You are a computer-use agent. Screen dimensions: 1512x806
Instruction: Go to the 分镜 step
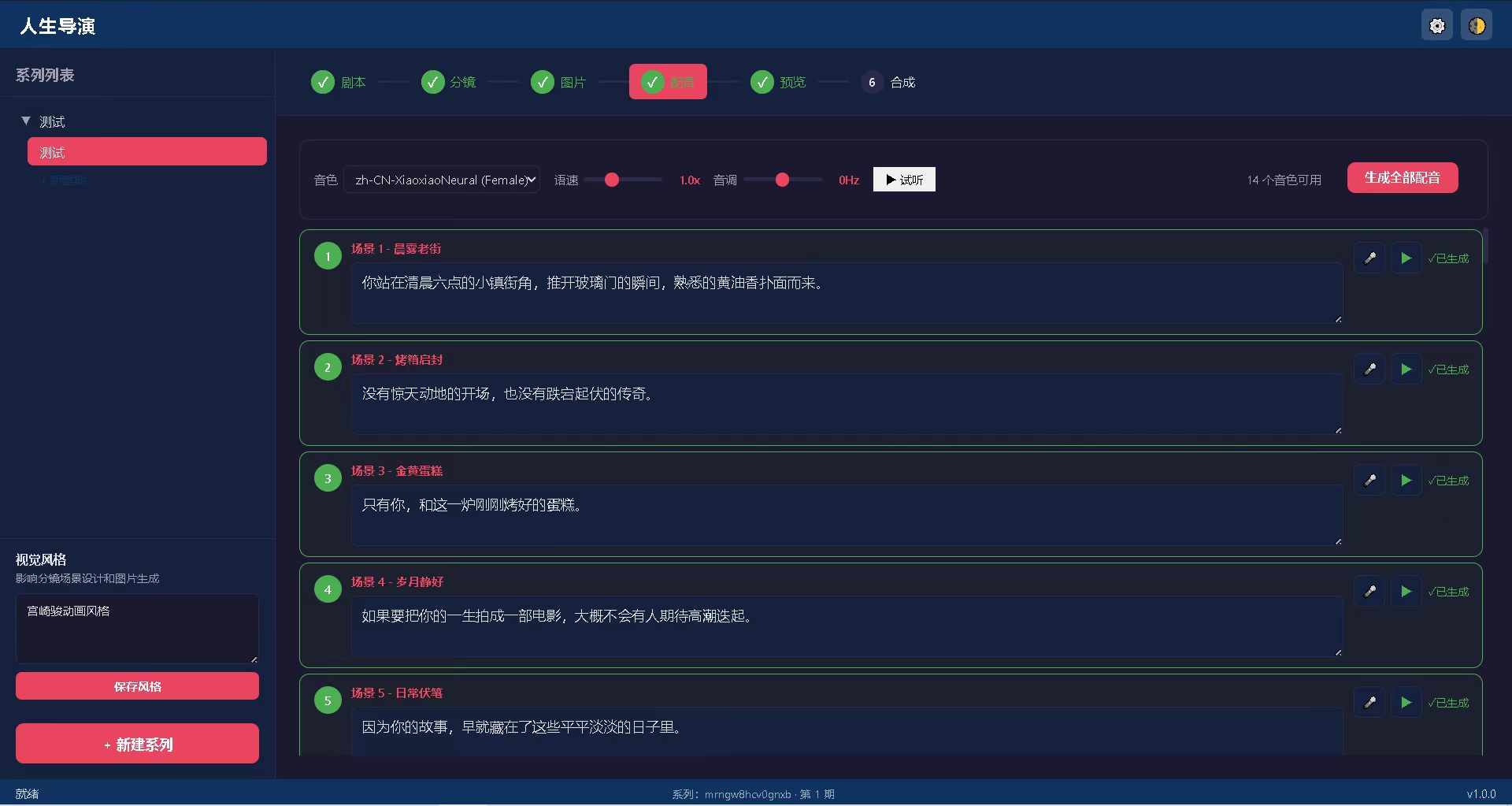448,82
